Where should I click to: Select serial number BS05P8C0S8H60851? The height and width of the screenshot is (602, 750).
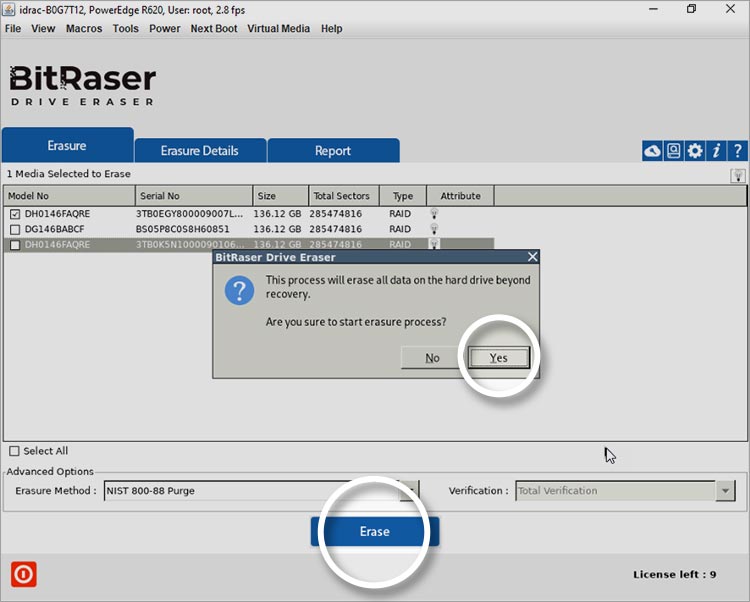click(x=182, y=229)
